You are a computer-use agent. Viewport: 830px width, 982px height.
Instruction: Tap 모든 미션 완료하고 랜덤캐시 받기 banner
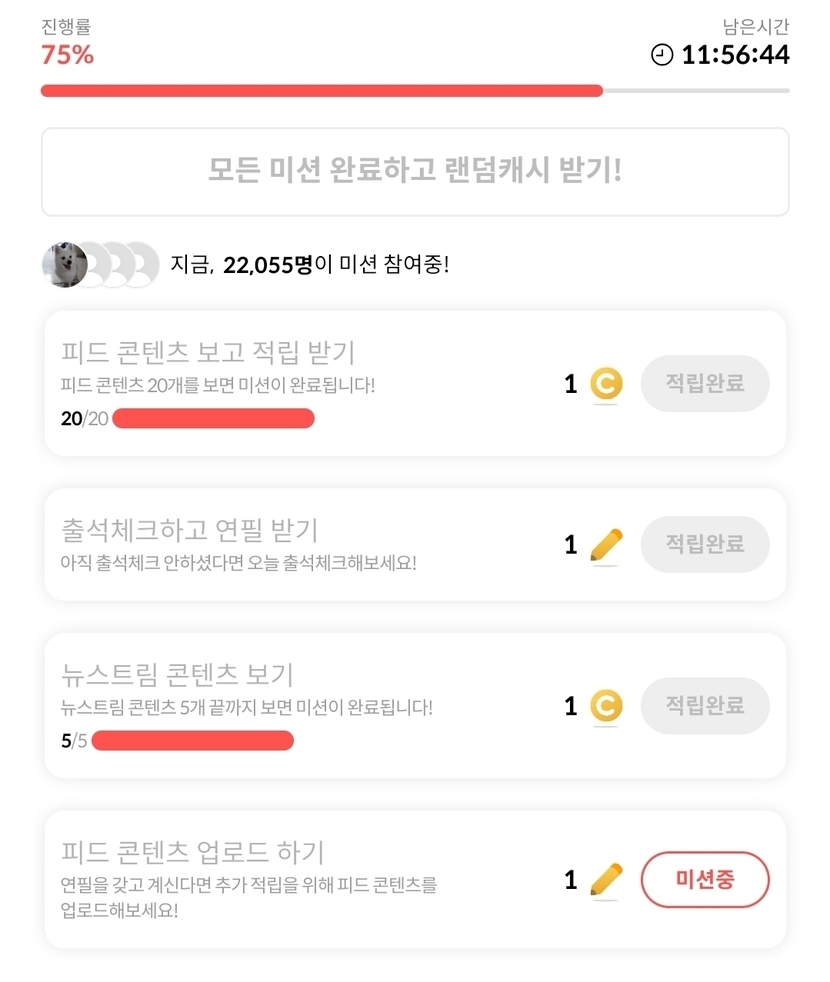[415, 171]
